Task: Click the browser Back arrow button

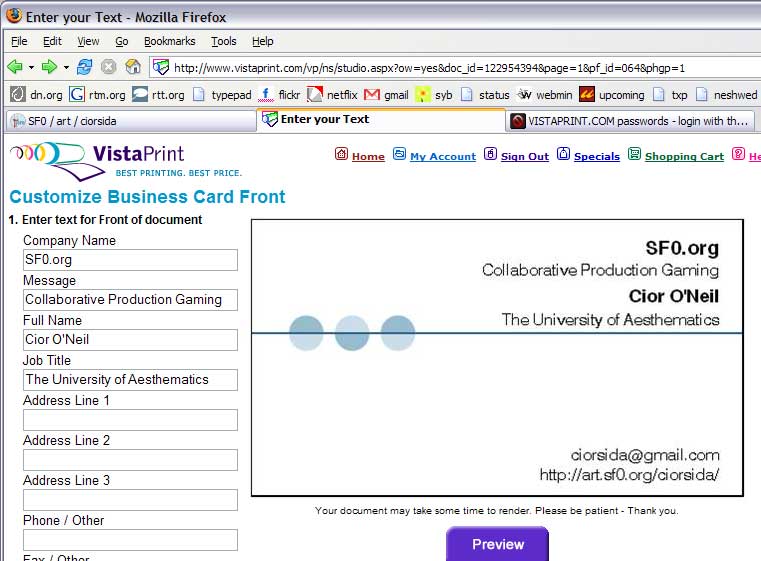Action: [15, 67]
